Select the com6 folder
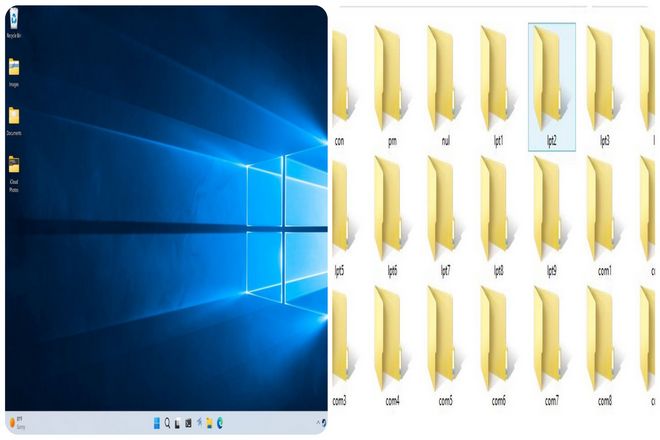The image size is (660, 440). tap(498, 346)
